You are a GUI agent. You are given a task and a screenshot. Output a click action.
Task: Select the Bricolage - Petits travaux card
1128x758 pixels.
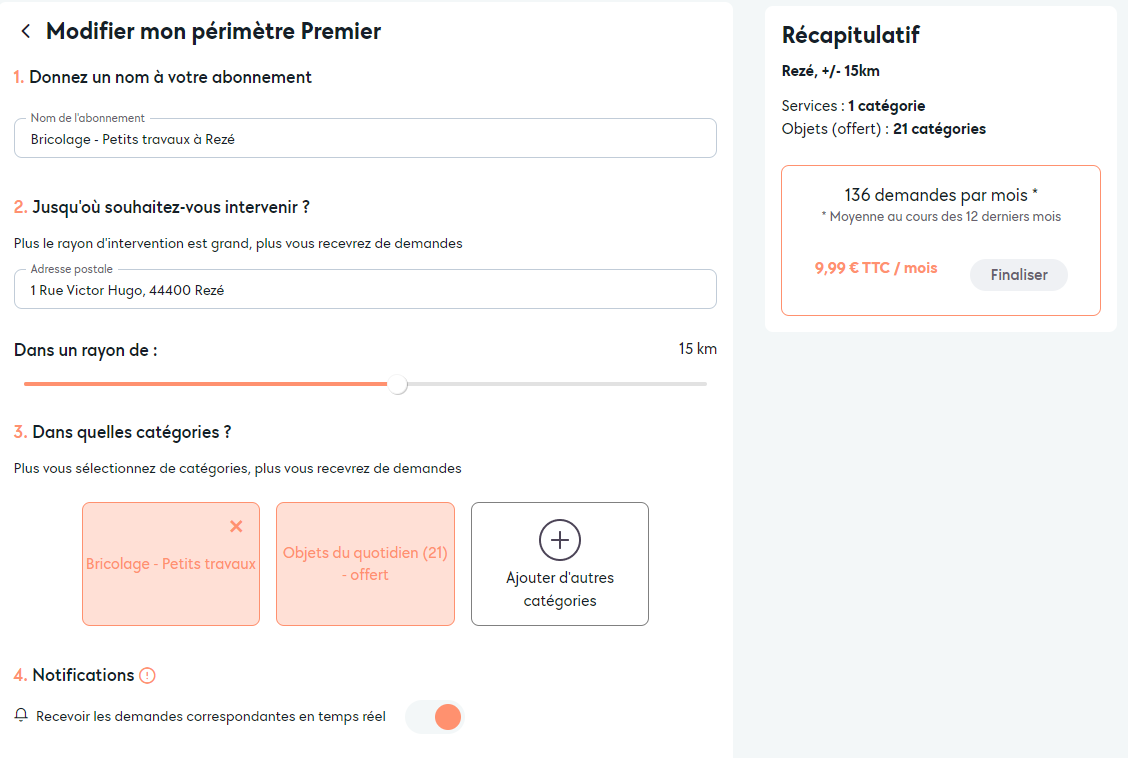click(171, 564)
